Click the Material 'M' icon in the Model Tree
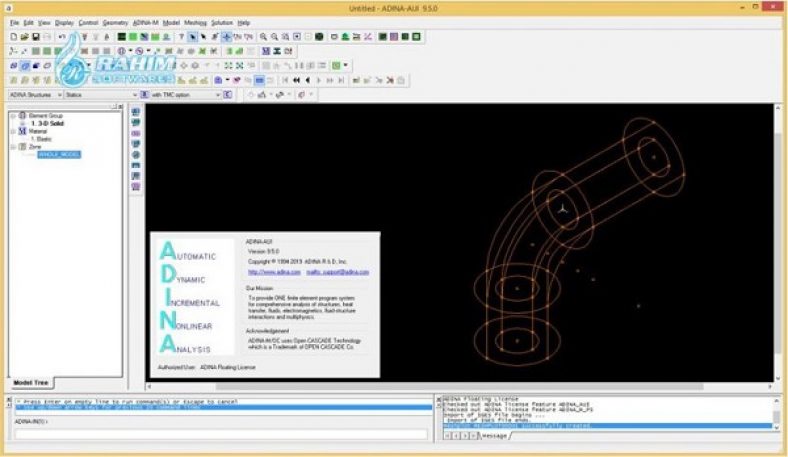 pyautogui.click(x=22, y=131)
